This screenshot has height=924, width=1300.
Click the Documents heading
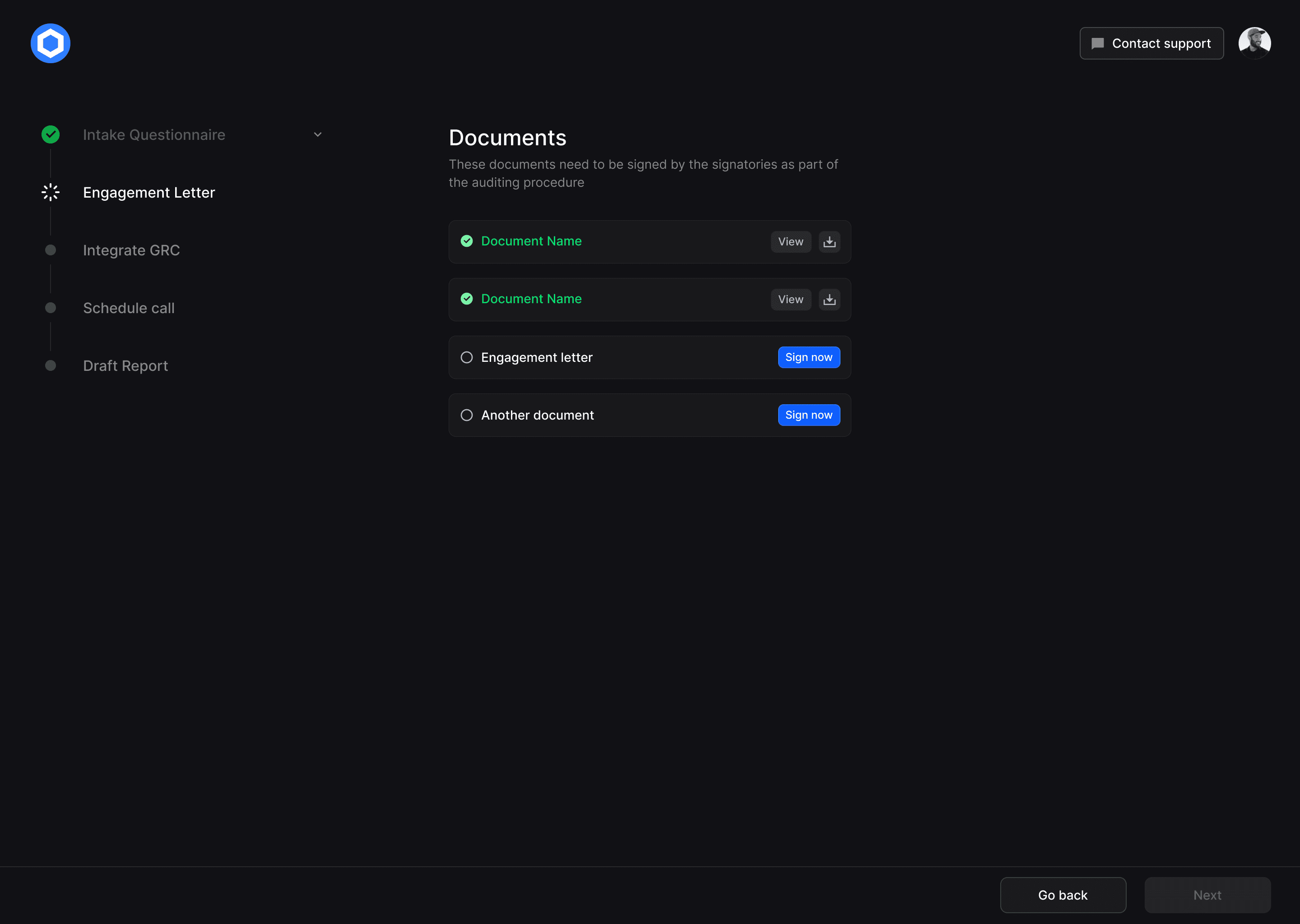[507, 138]
